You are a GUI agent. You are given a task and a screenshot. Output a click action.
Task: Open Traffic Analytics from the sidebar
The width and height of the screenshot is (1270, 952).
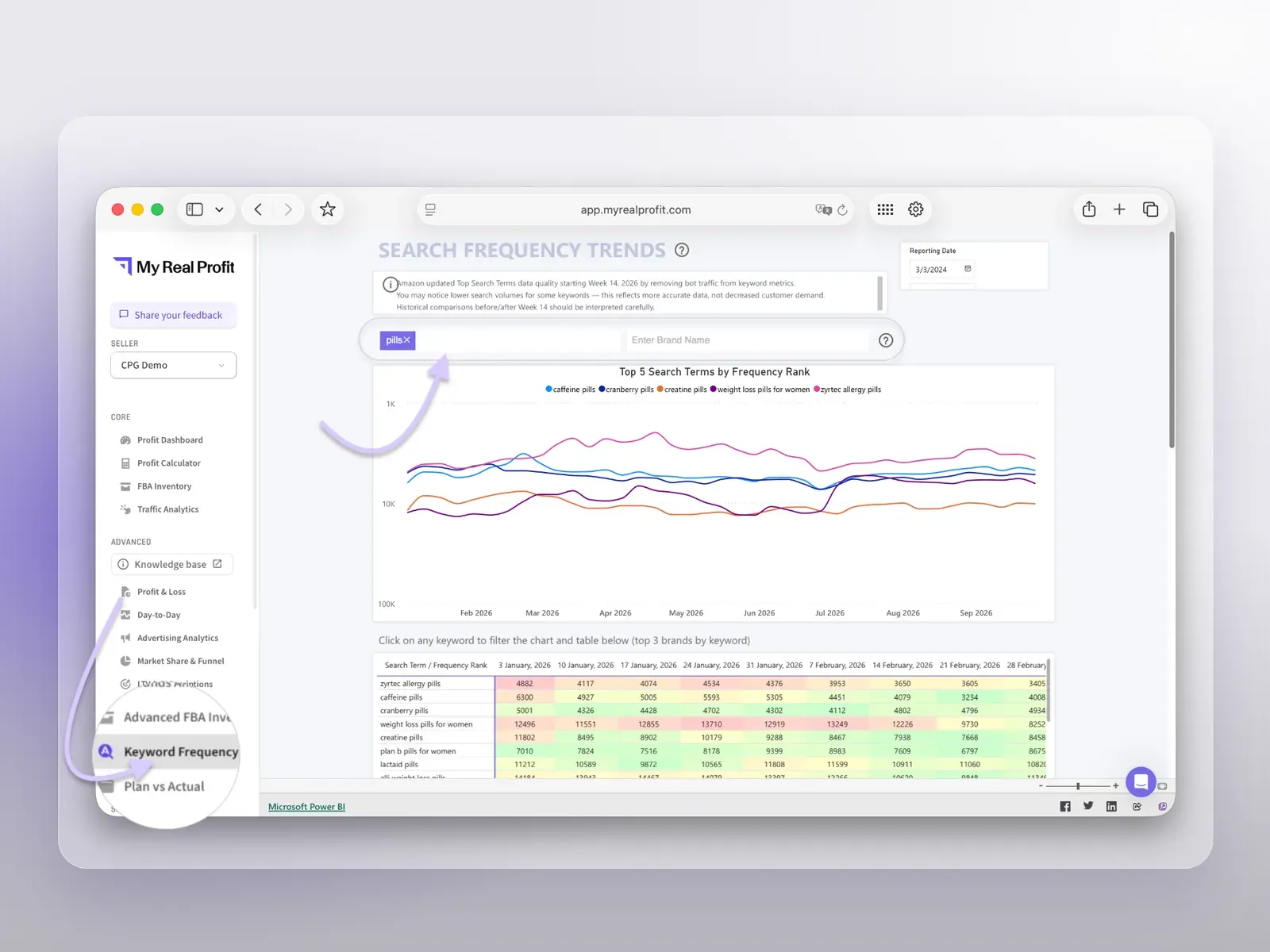click(167, 509)
